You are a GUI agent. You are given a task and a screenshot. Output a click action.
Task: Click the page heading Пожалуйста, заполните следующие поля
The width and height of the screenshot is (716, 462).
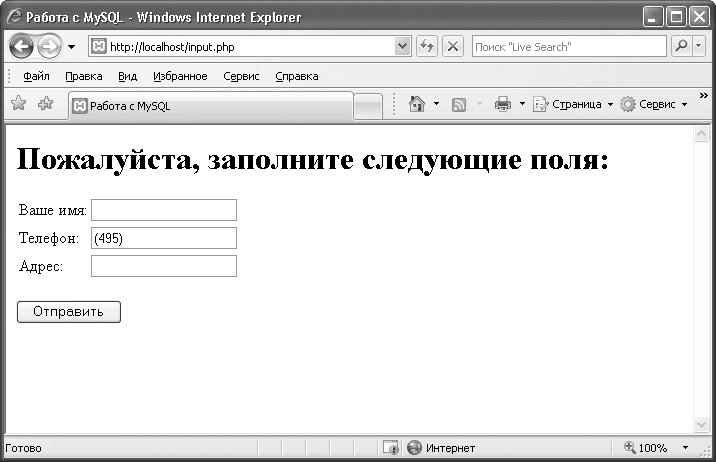point(313,160)
